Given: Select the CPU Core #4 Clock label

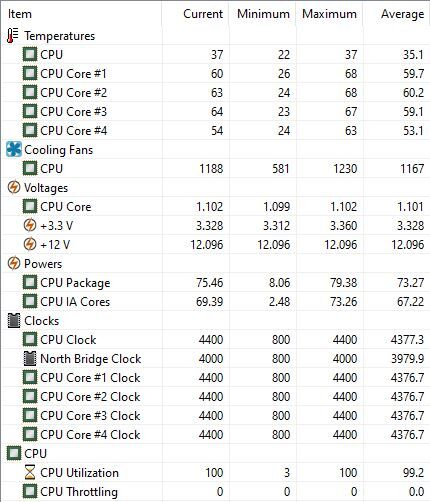Looking at the screenshot, I should tap(90, 435).
